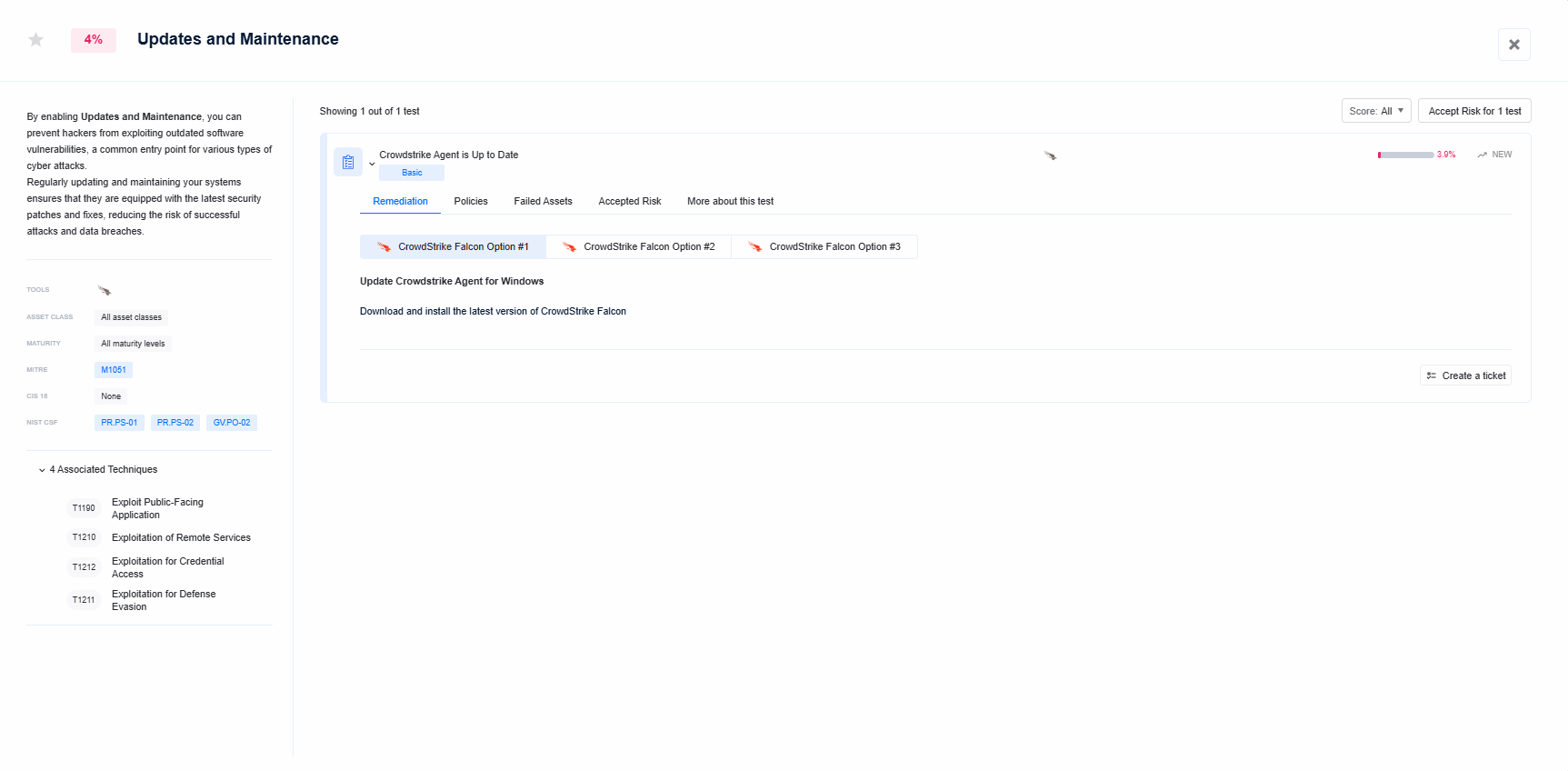Click the GV.PO-02 NIST tag
This screenshot has height=771, width=1568.
tap(232, 423)
